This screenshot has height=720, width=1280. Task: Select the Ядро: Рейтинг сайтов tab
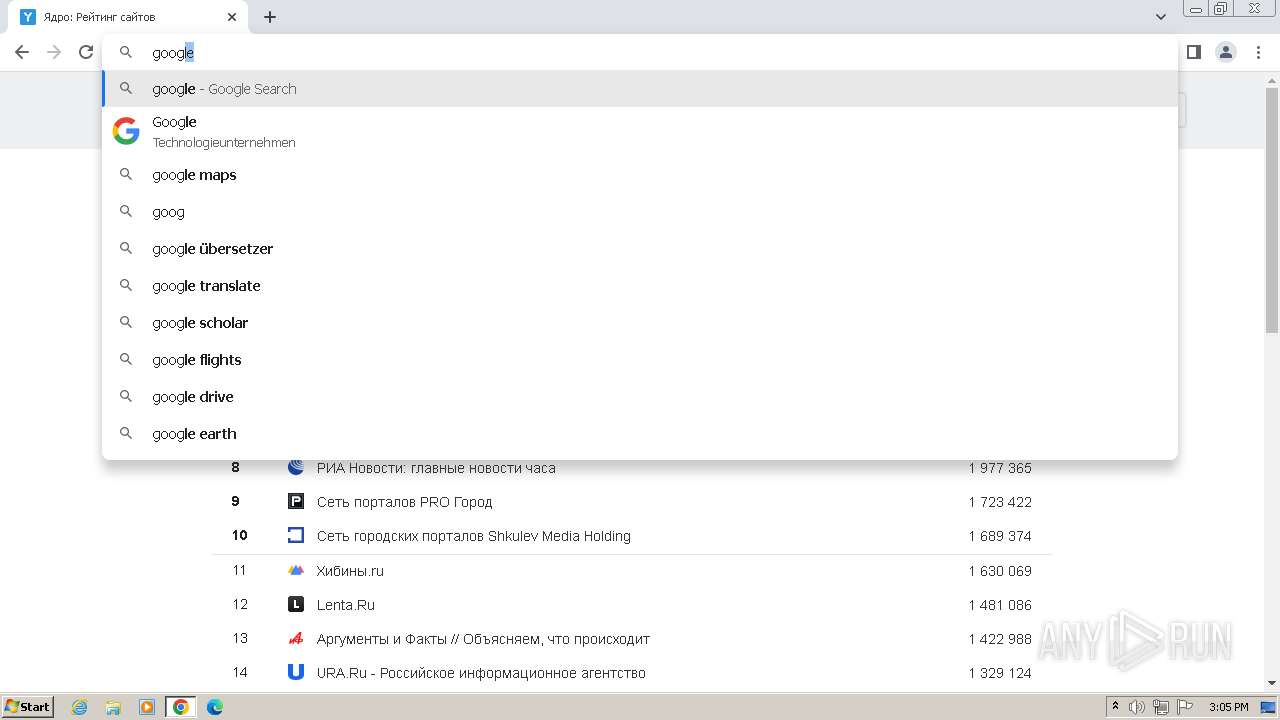[128, 17]
